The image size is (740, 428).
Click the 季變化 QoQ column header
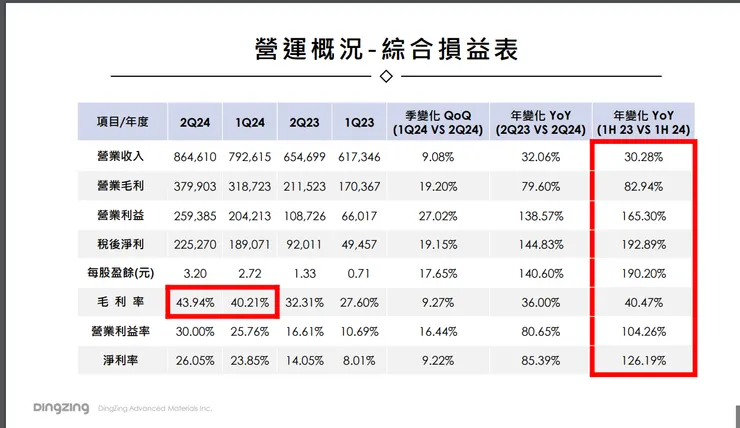point(437,122)
